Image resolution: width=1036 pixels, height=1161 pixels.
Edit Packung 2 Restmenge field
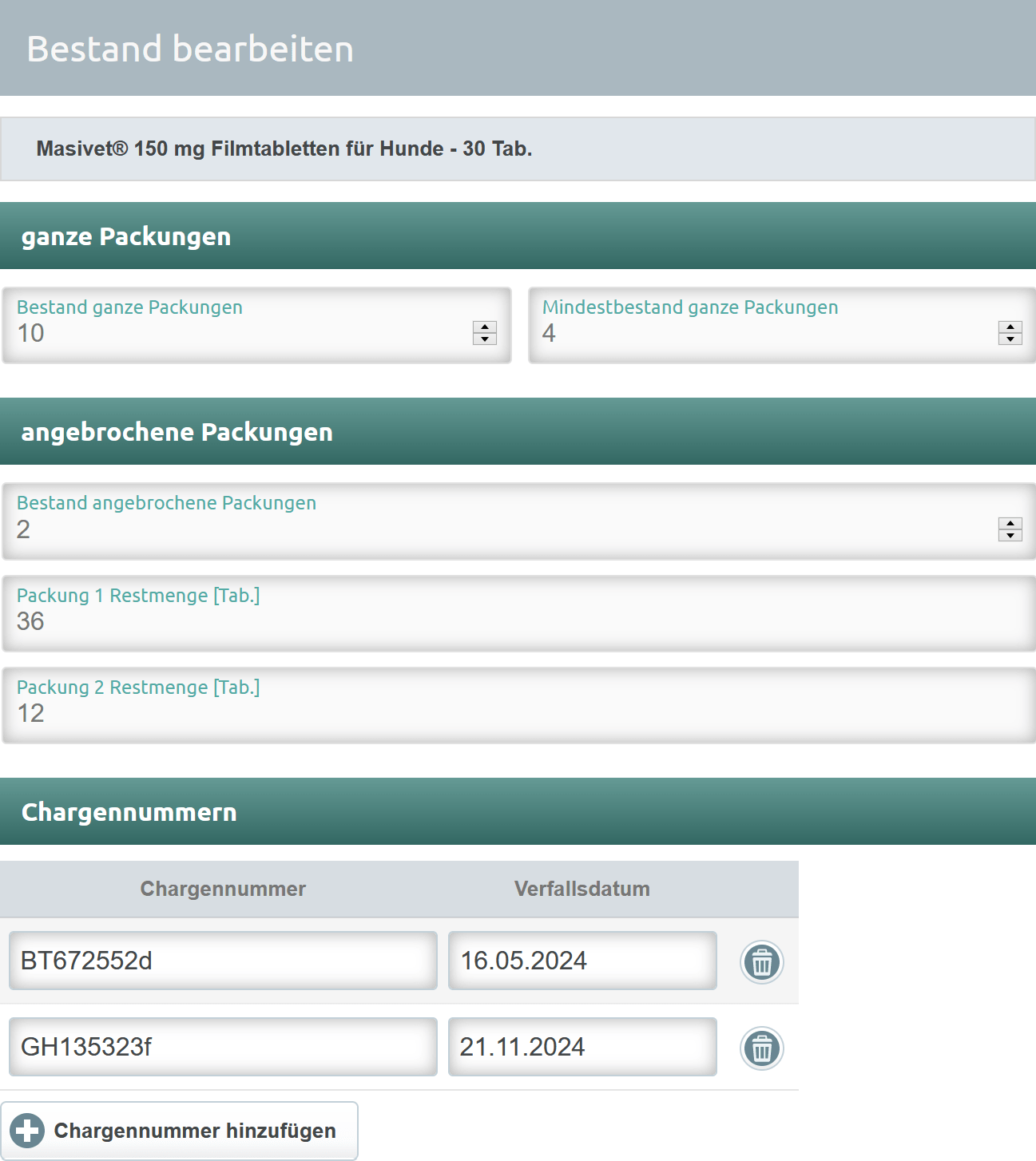point(519,706)
